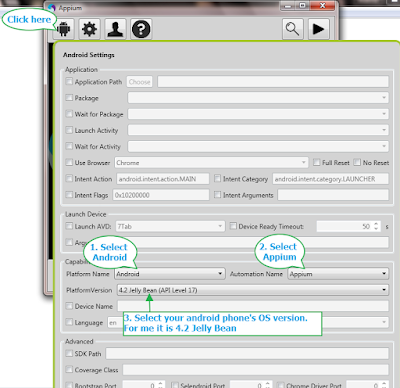Screen dimensions: 400x388
Task: Enable the Application Path checkbox
Action: [x=69, y=81]
